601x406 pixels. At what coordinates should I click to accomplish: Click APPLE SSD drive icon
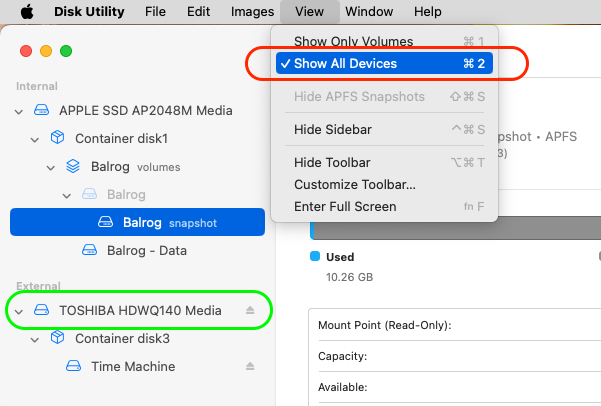point(41,110)
